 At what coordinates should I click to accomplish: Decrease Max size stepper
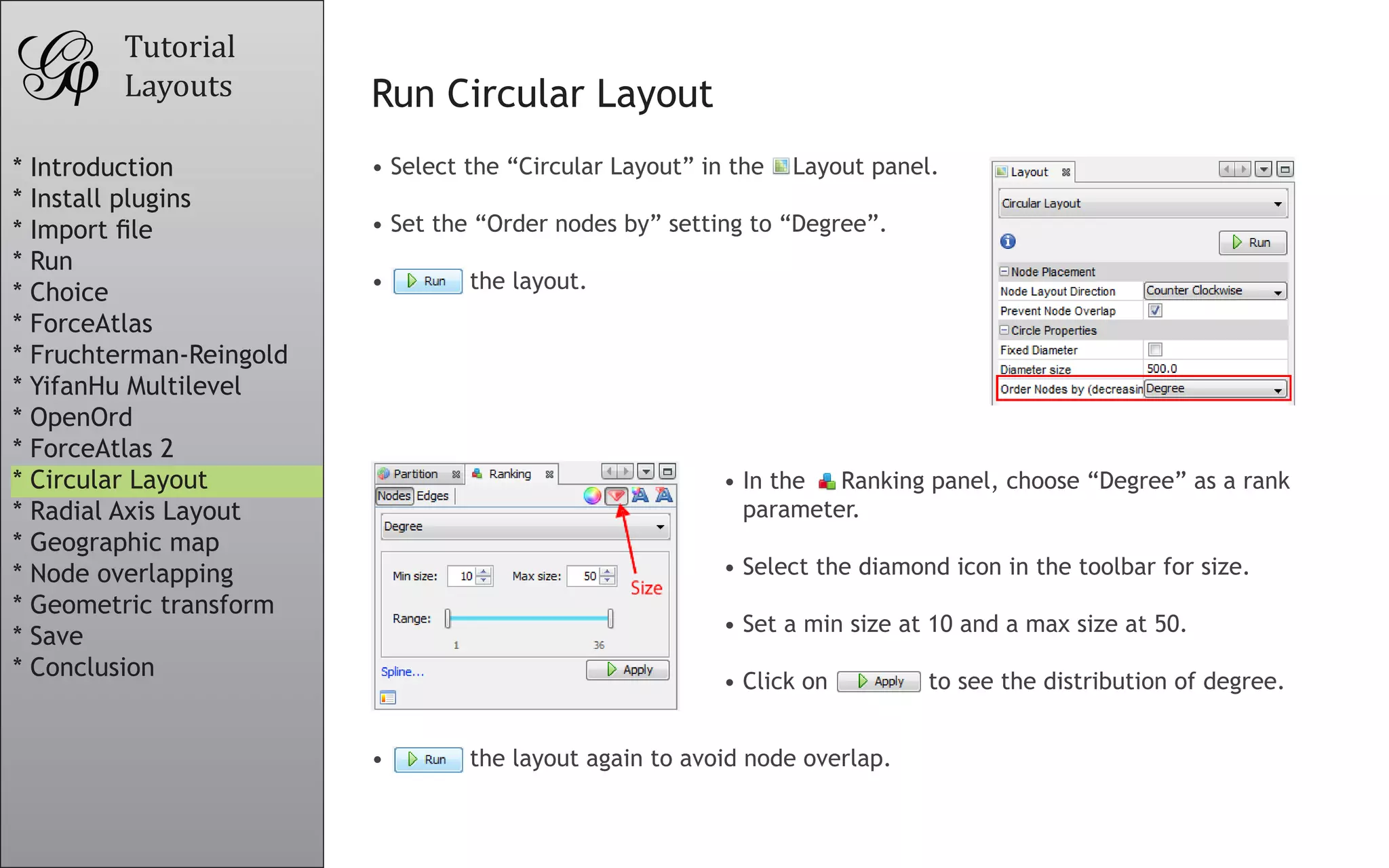click(x=608, y=580)
